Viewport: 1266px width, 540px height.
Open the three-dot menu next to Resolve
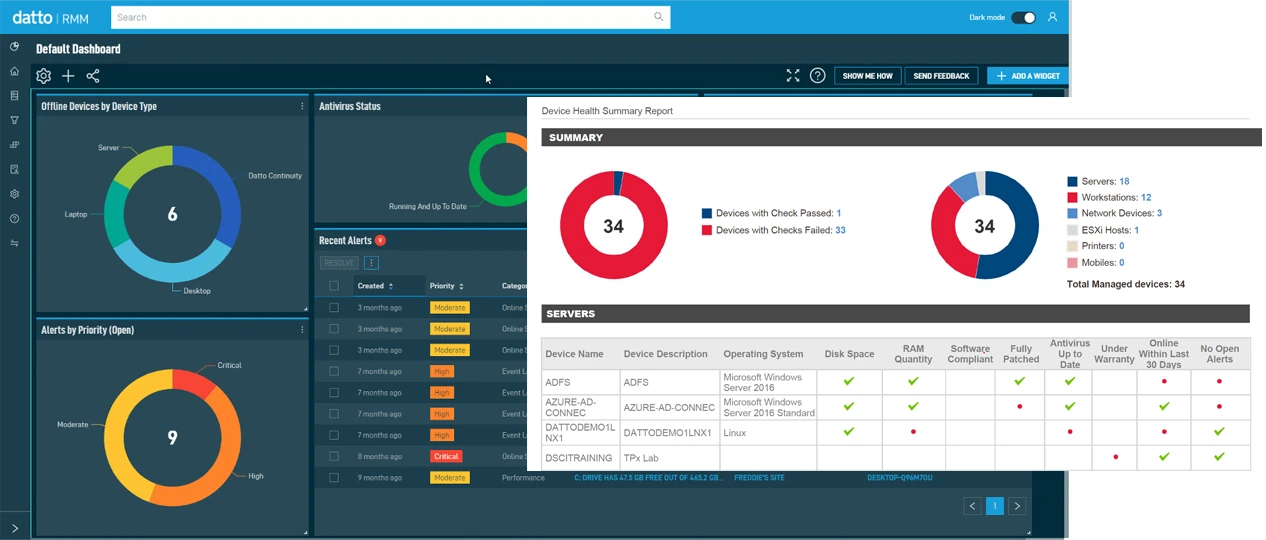371,263
